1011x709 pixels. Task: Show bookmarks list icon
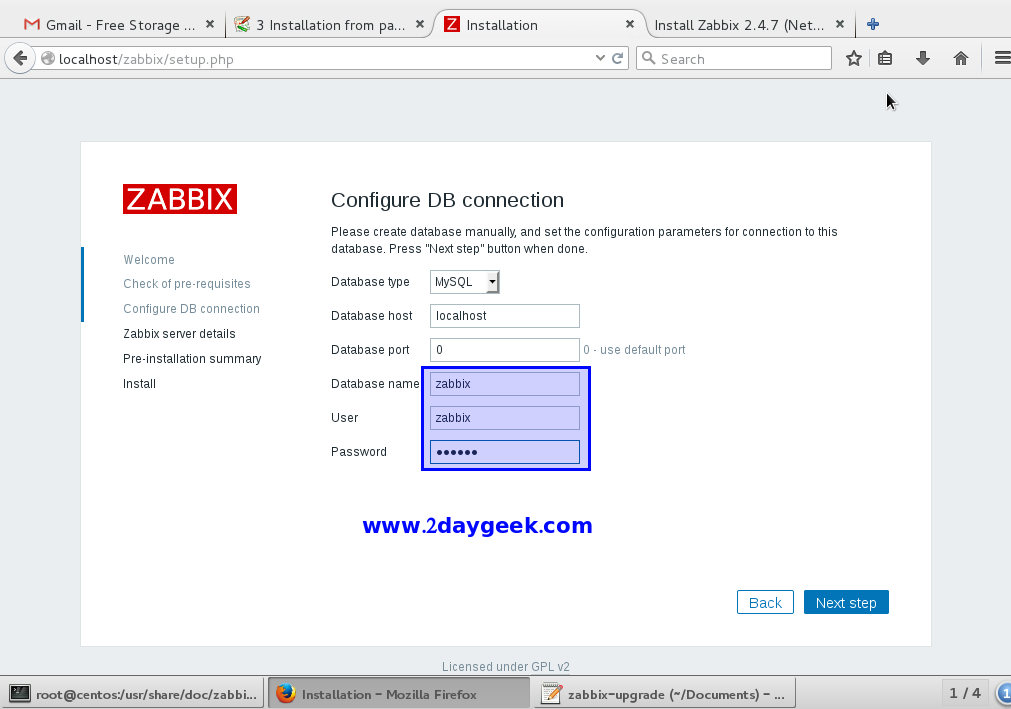pyautogui.click(x=885, y=59)
